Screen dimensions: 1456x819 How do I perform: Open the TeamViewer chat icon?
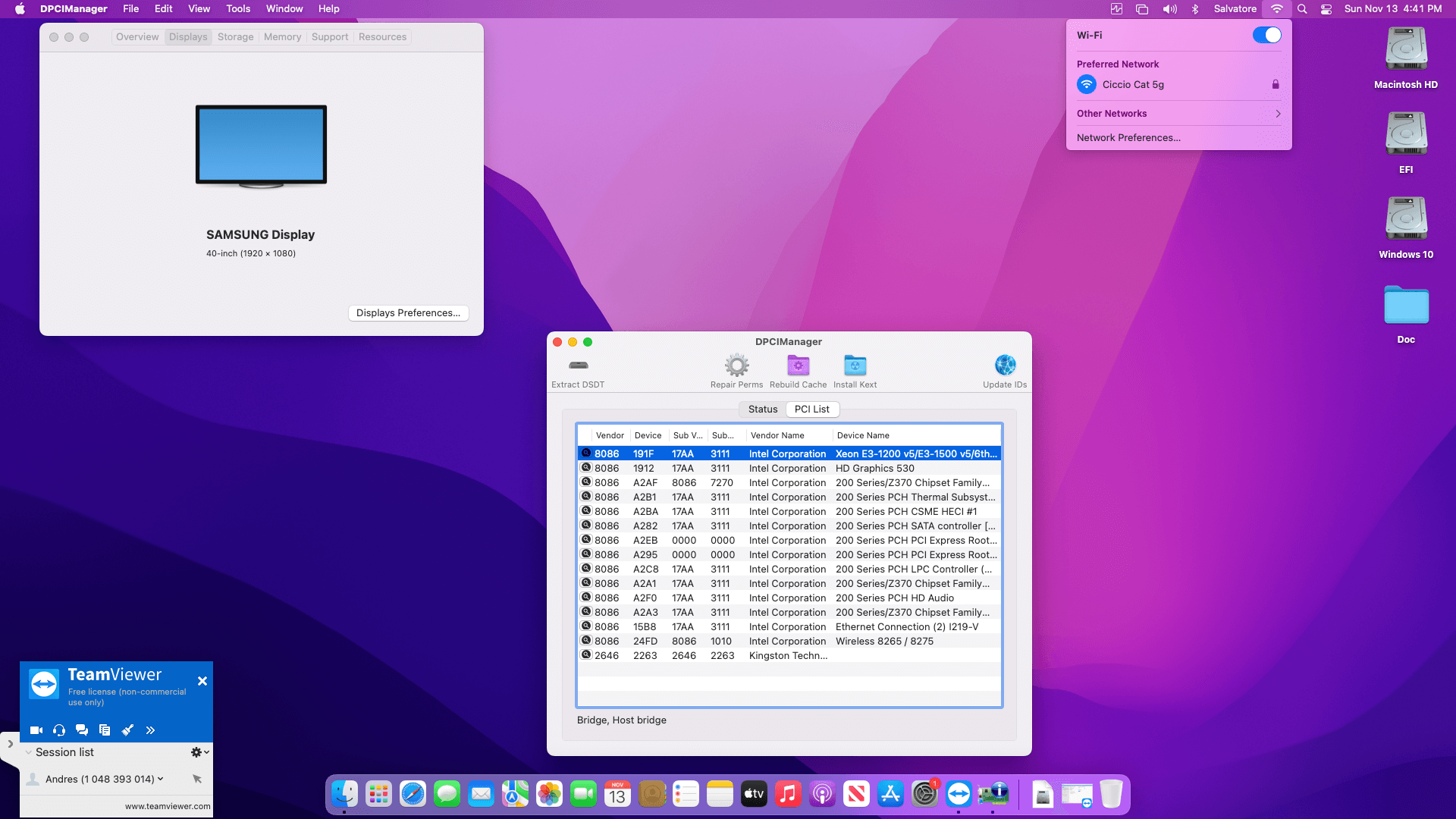point(82,730)
